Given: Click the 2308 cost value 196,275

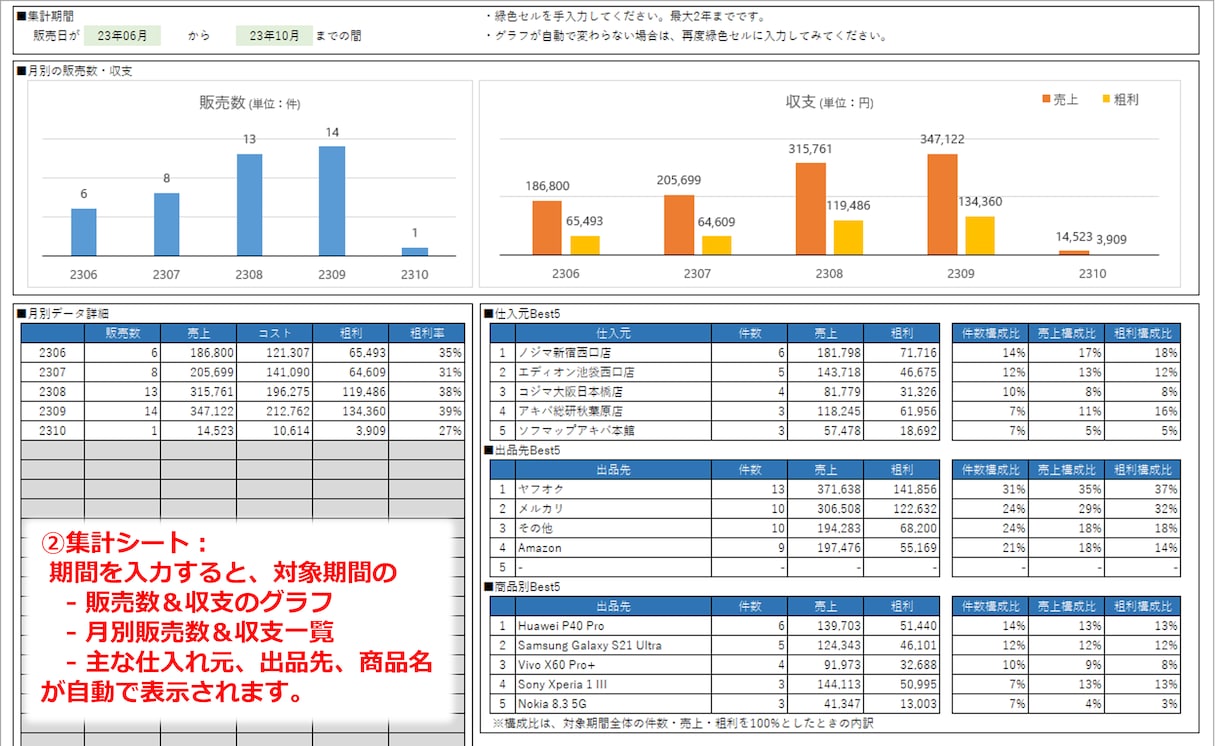Looking at the screenshot, I should pos(274,391).
